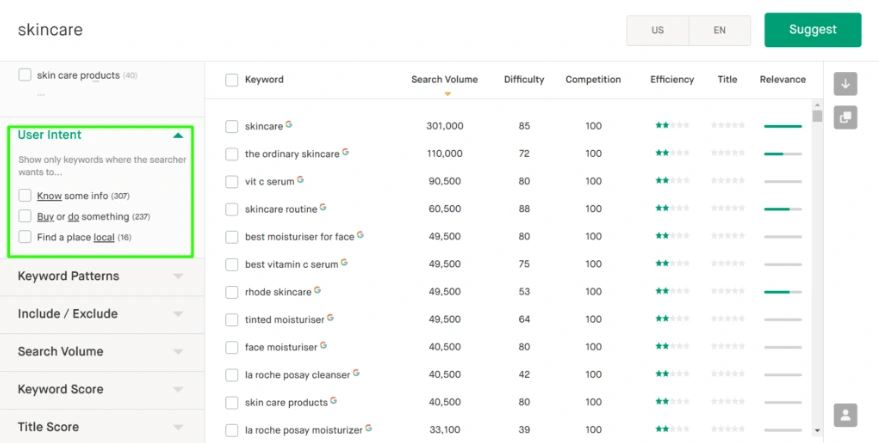Sort by Title column header
Image resolution: width=879 pixels, height=443 pixels.
point(727,80)
